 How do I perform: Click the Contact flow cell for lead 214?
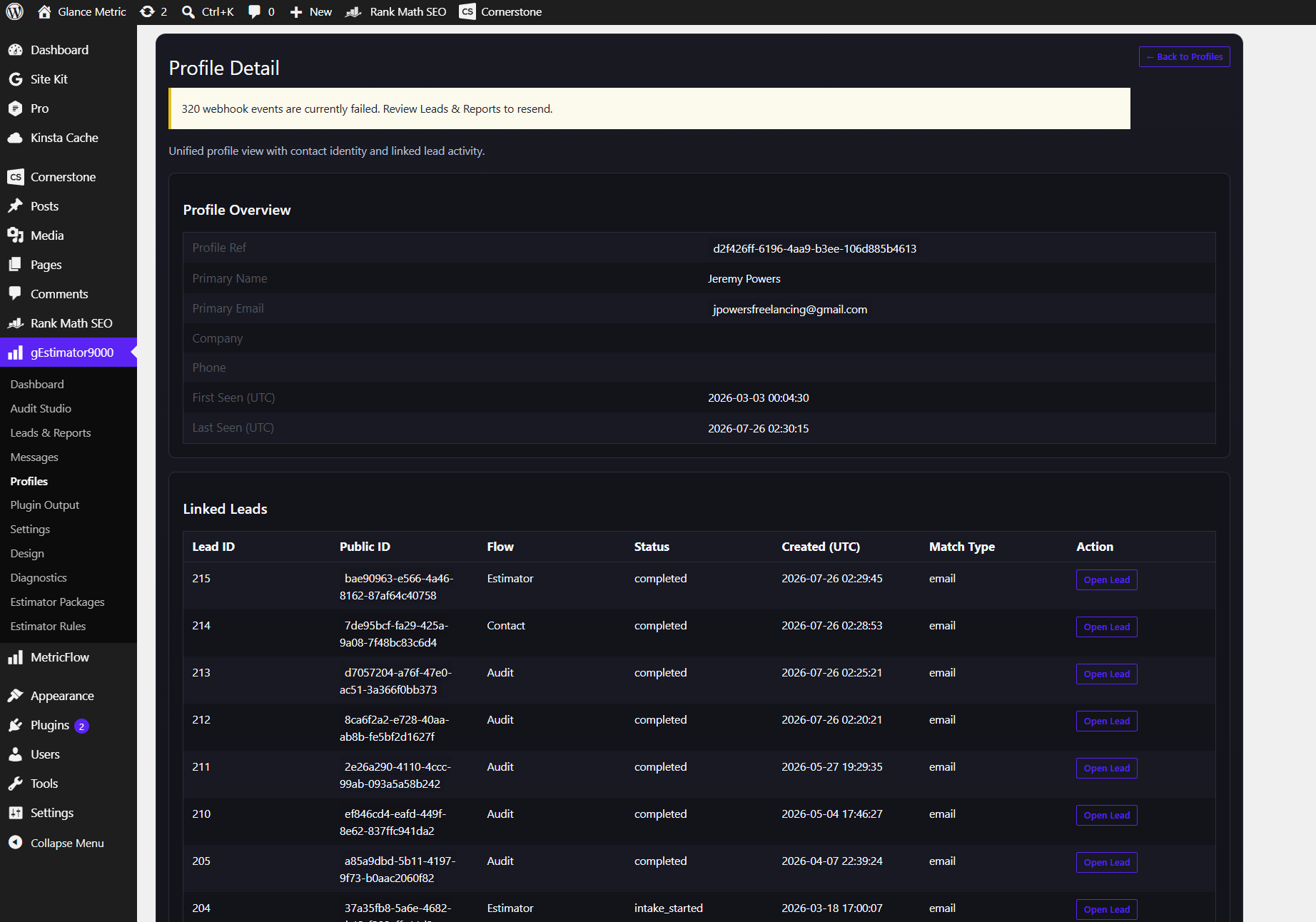[506, 626]
